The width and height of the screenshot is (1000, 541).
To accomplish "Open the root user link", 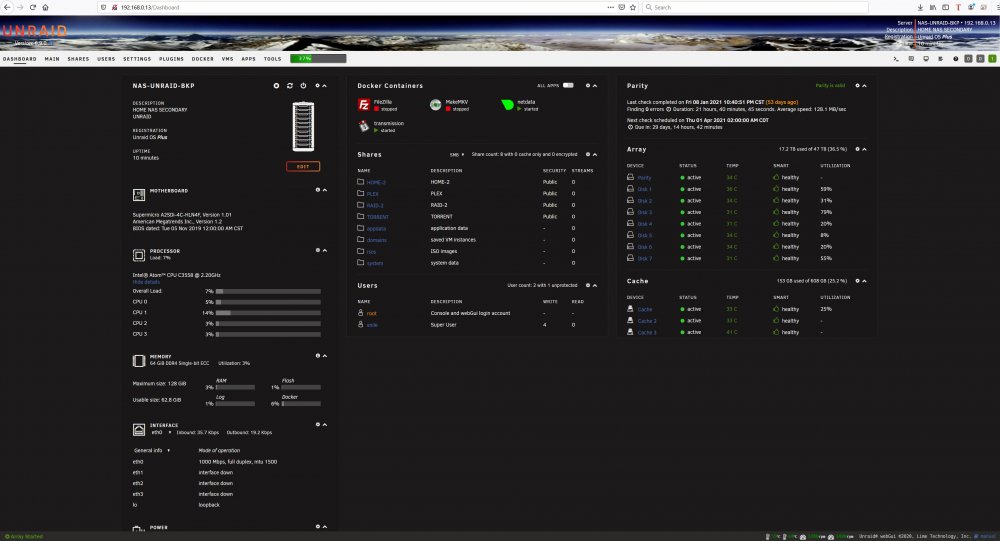I will (x=372, y=313).
